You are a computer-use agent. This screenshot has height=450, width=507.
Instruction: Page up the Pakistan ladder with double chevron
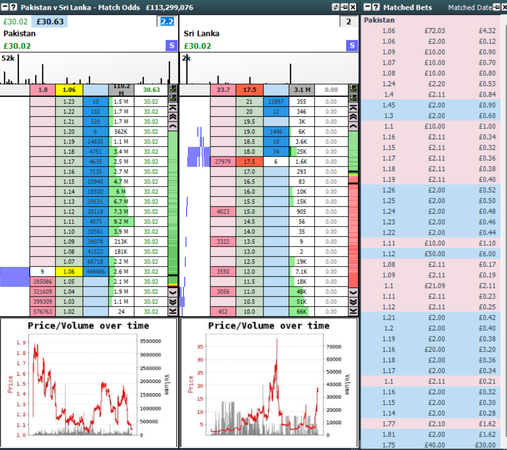[173, 117]
